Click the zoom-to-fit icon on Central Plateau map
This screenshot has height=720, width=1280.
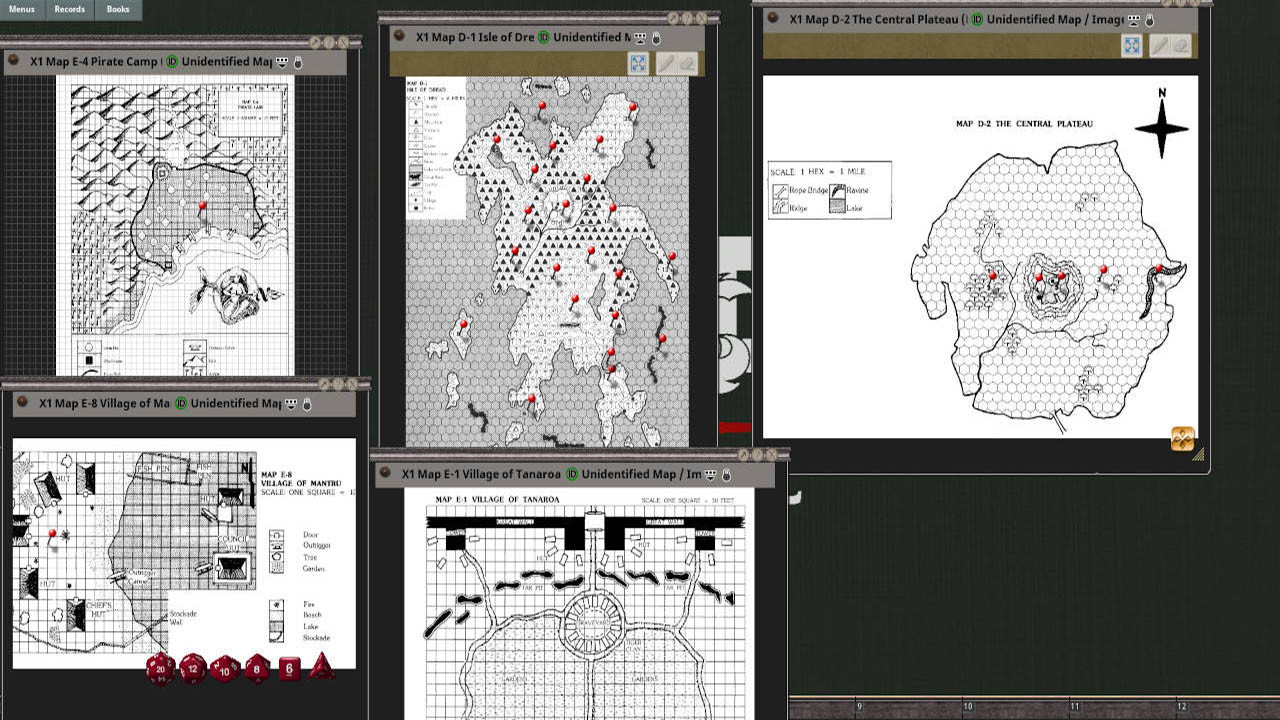tap(1131, 45)
